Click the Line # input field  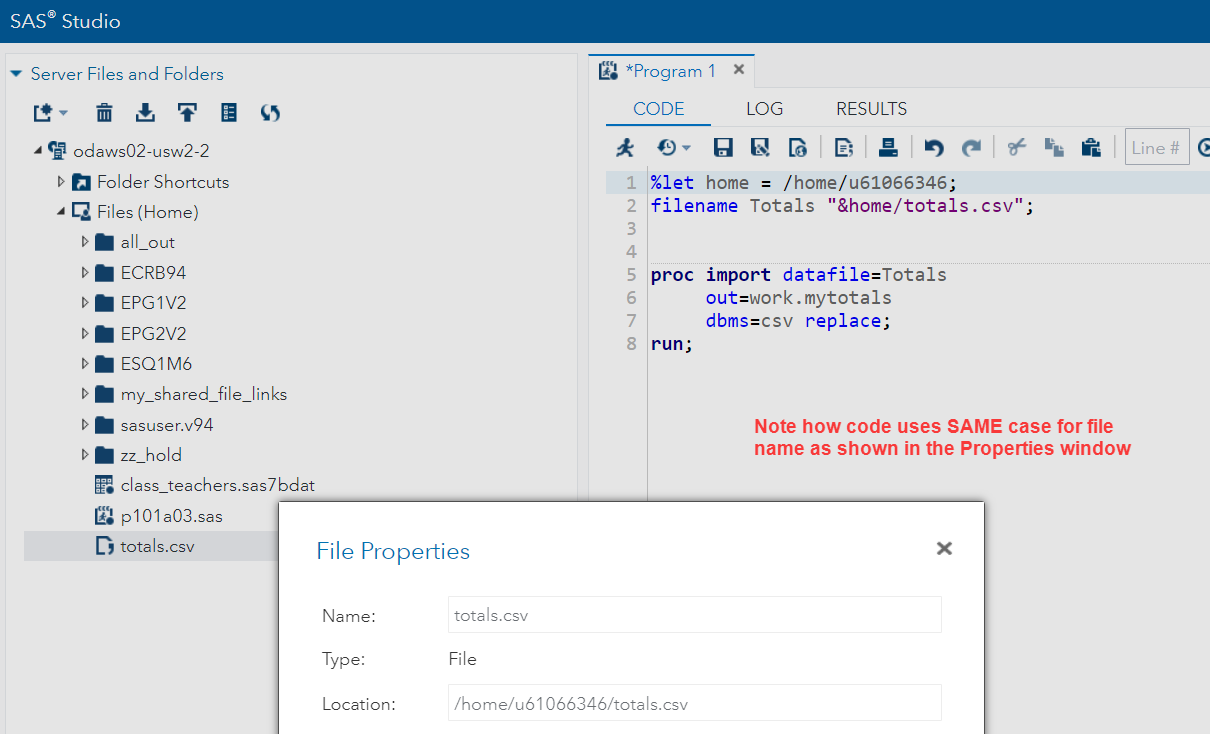click(1156, 148)
